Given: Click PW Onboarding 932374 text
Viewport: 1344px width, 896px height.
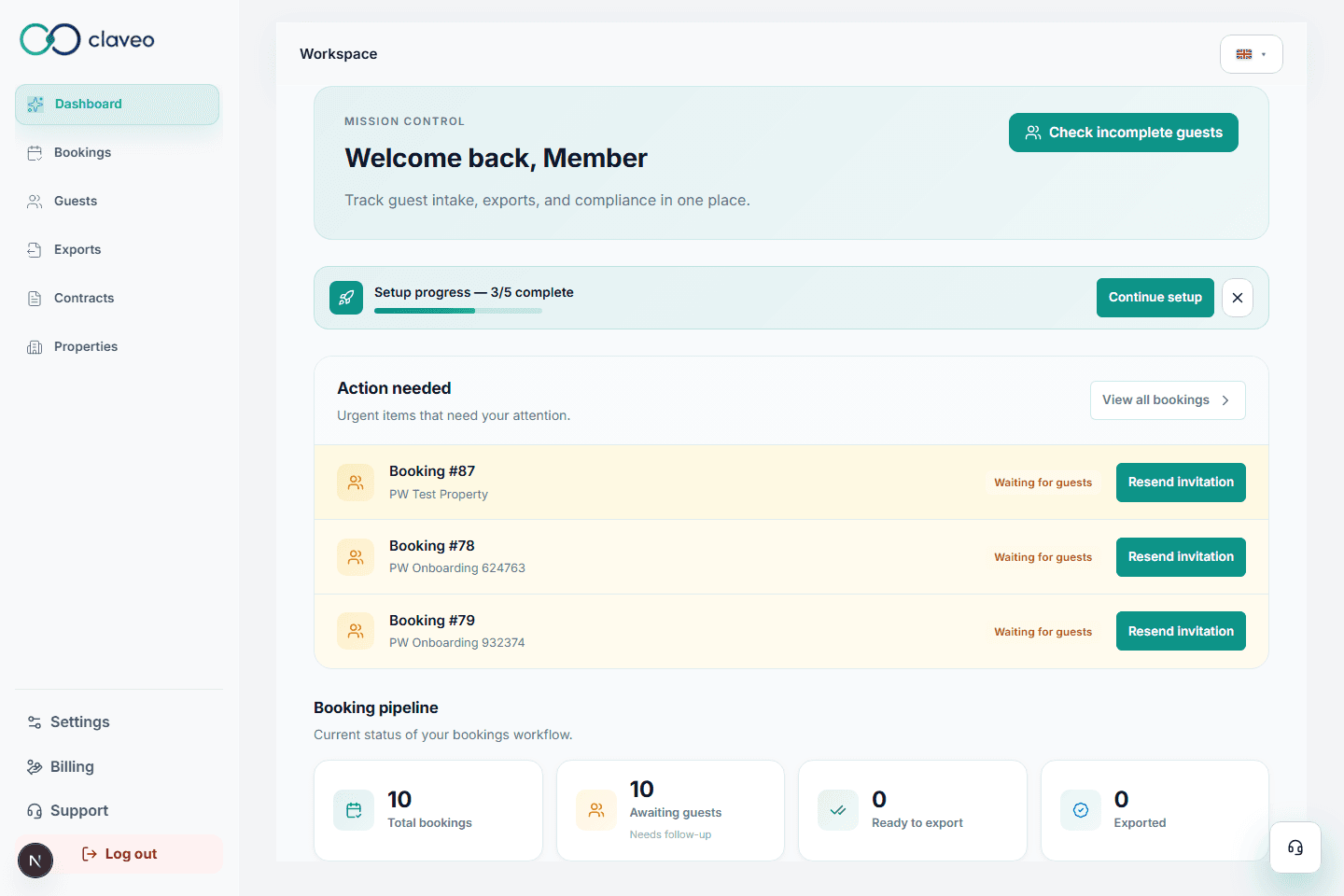Looking at the screenshot, I should [x=457, y=643].
